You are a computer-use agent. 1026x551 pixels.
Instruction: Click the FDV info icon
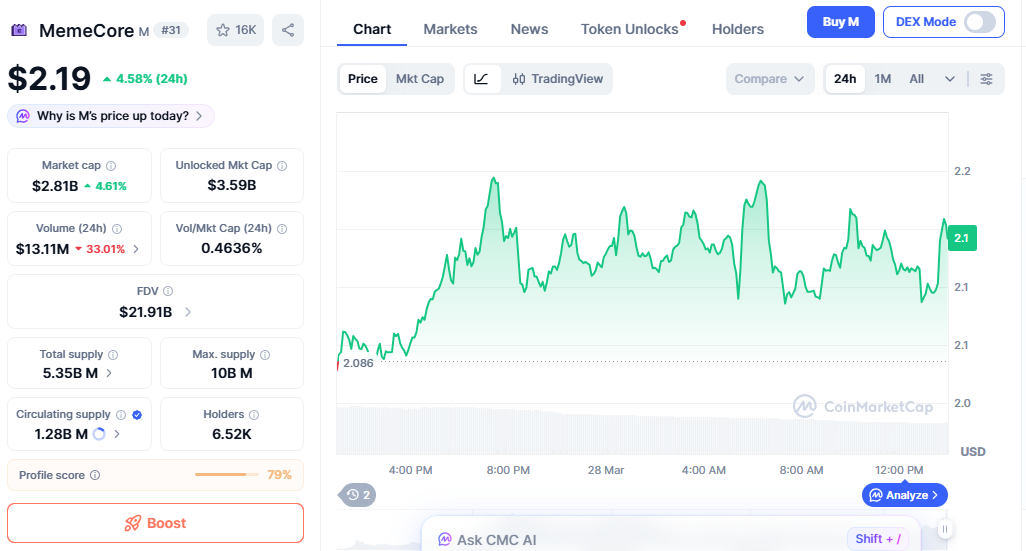pos(168,291)
